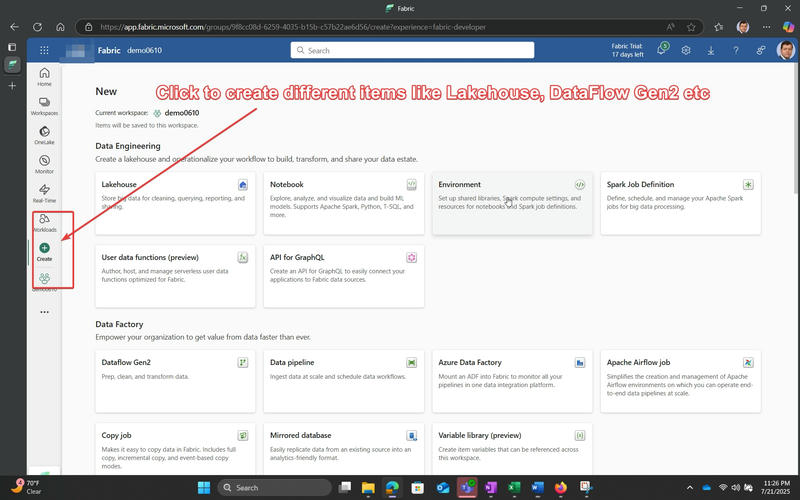Create a new Notebook item
Viewport: 800px width, 500px height.
point(343,203)
